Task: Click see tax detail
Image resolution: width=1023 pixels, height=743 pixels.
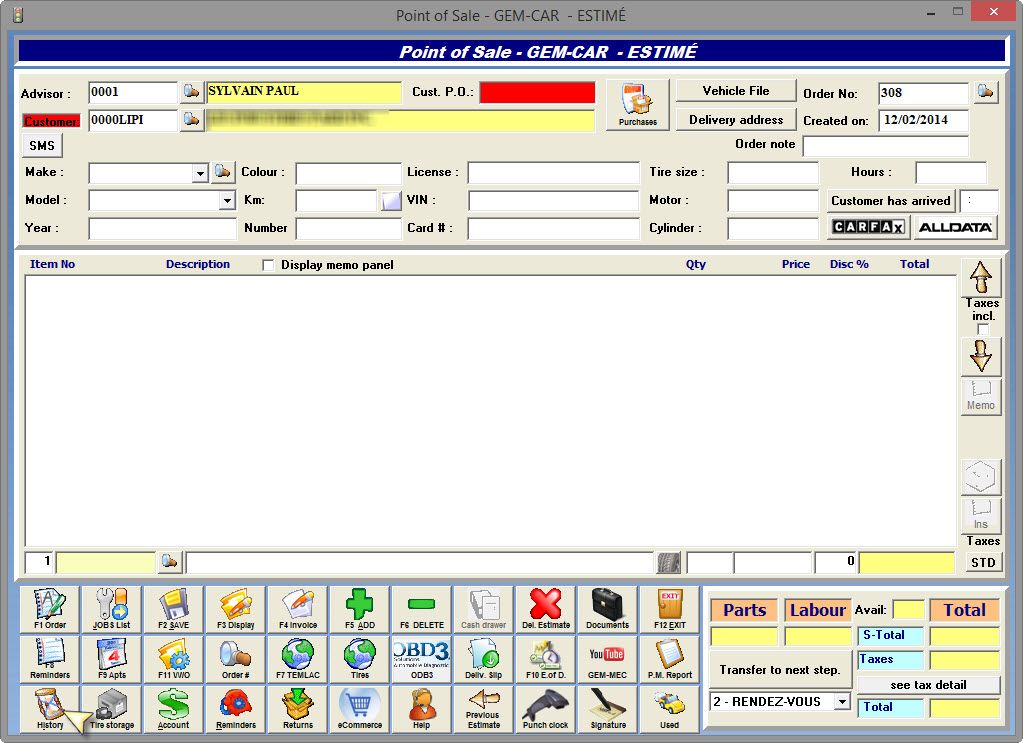Action: pos(928,685)
